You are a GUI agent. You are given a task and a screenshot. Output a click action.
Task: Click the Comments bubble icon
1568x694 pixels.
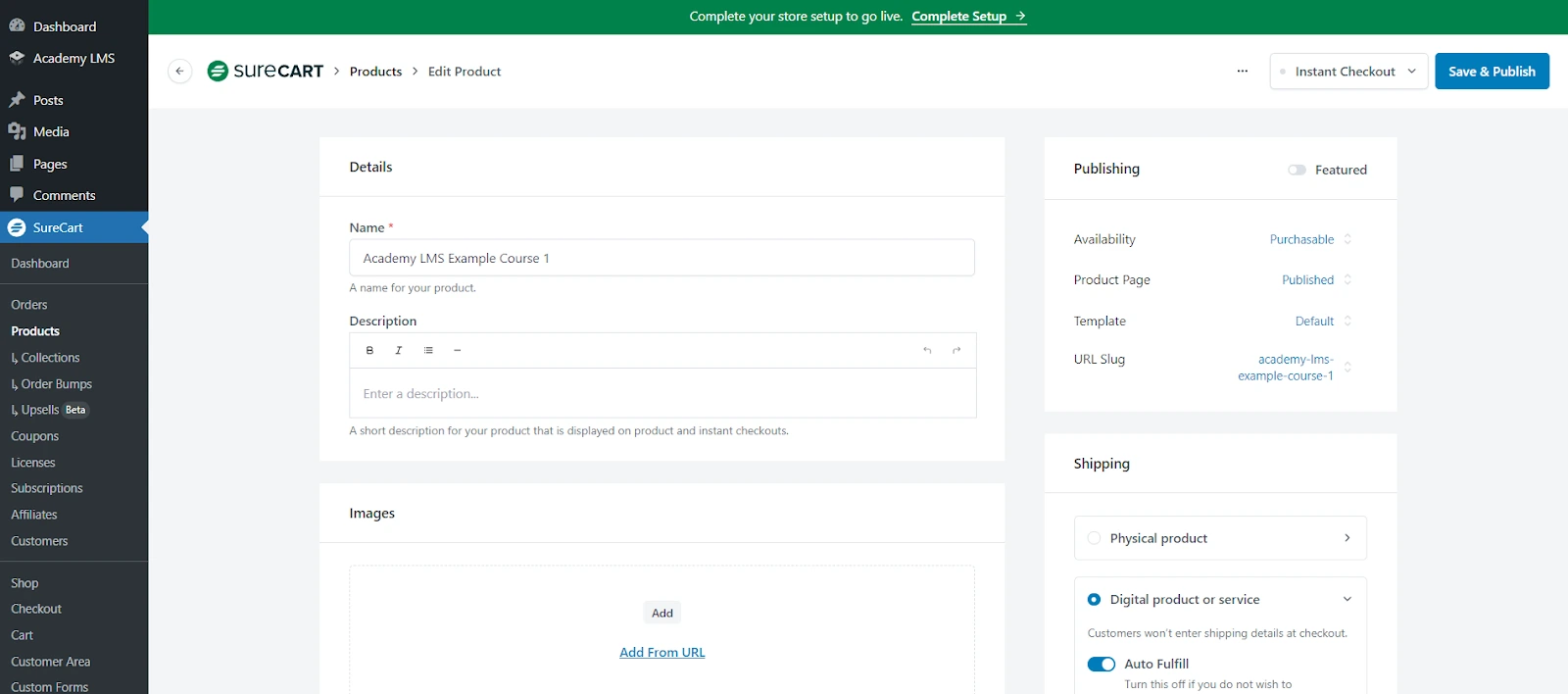point(17,195)
